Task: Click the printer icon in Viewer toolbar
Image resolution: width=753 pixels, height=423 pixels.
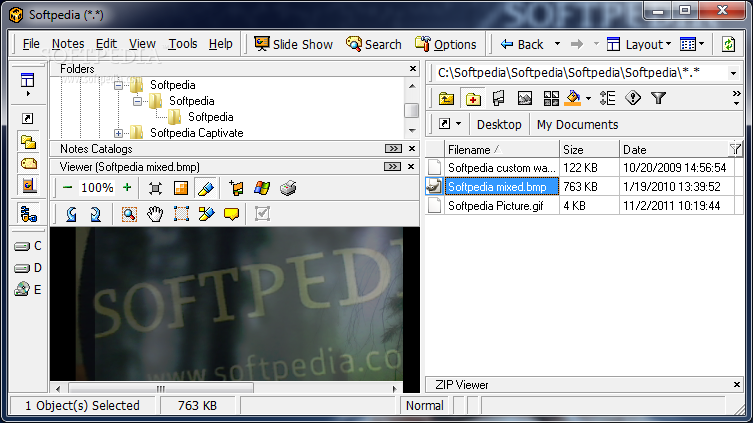Action: [288, 188]
